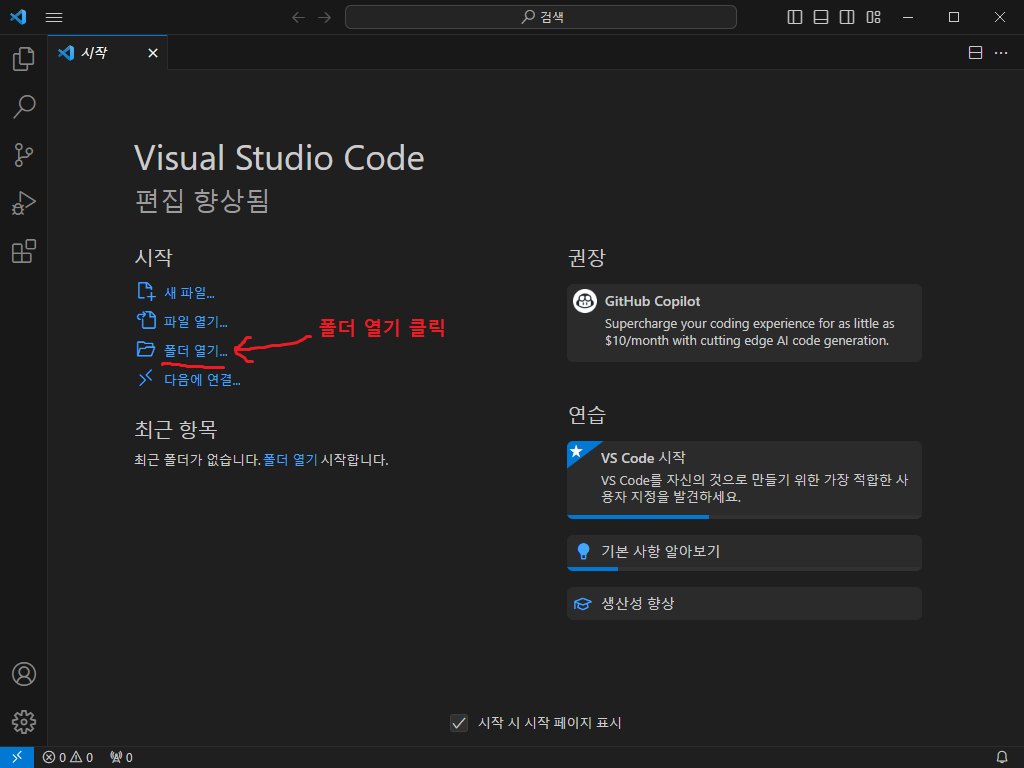The width and height of the screenshot is (1024, 768).
Task: Click the 다음에 연결... link
Action: tap(202, 379)
